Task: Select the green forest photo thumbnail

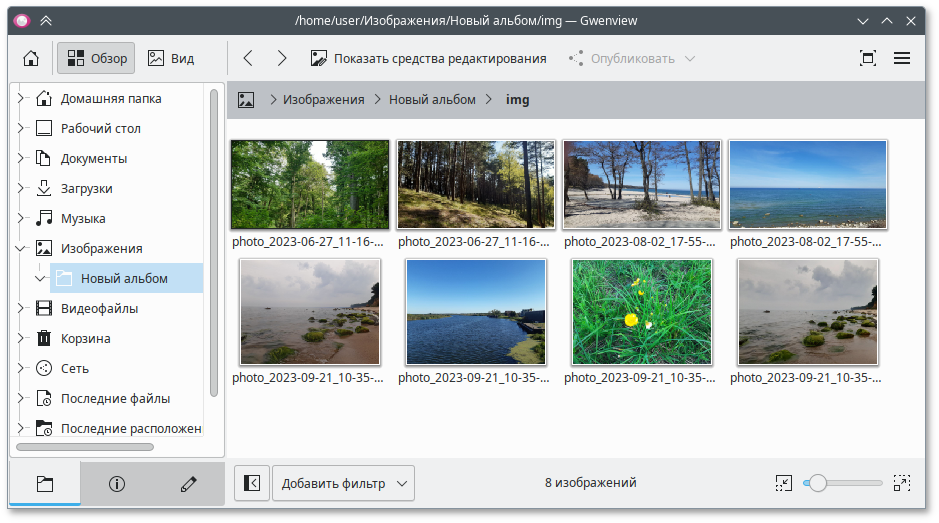Action: pos(310,185)
